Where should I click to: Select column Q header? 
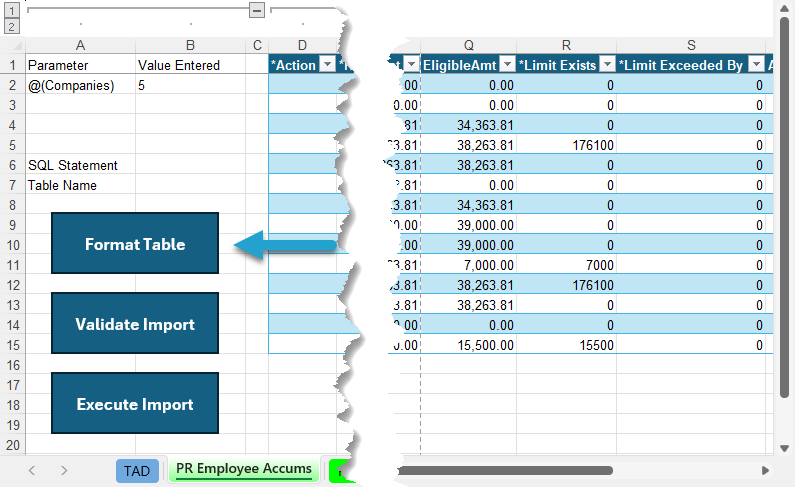(x=468, y=46)
